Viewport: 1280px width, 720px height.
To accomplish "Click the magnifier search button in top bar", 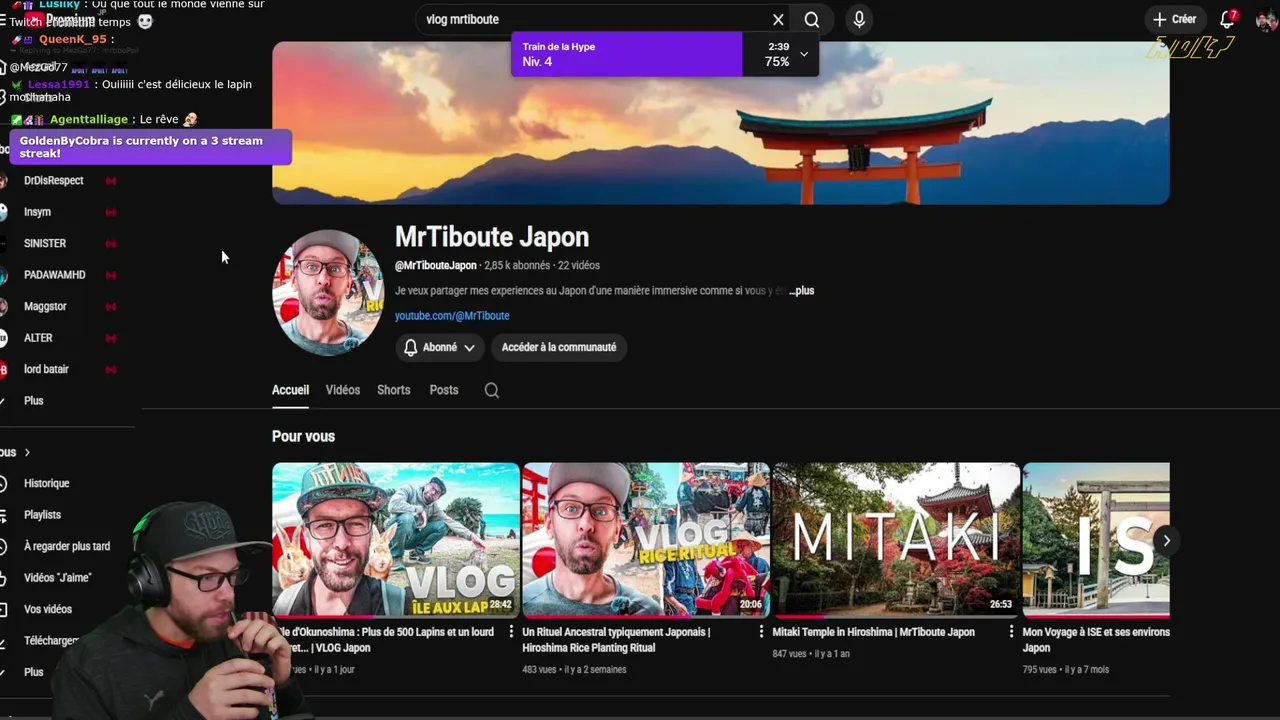I will (812, 19).
